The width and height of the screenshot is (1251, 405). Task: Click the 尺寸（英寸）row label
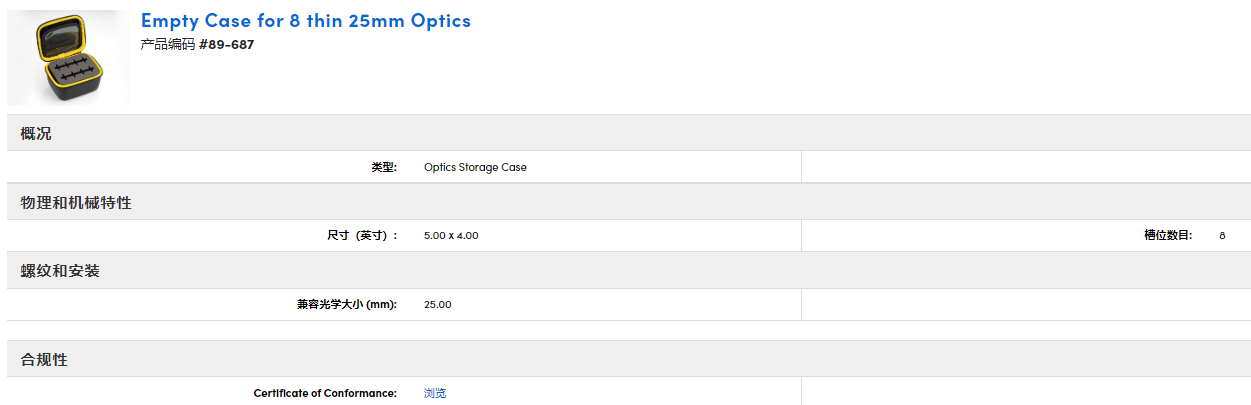click(x=362, y=236)
